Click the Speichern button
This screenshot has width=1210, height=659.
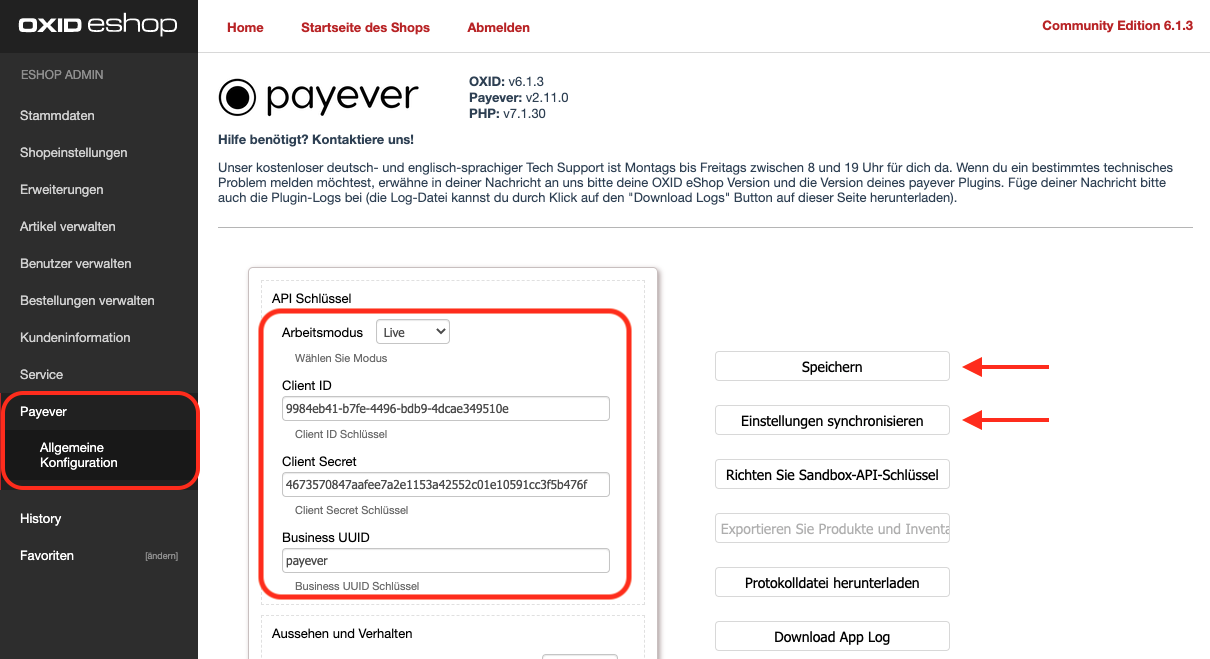832,367
